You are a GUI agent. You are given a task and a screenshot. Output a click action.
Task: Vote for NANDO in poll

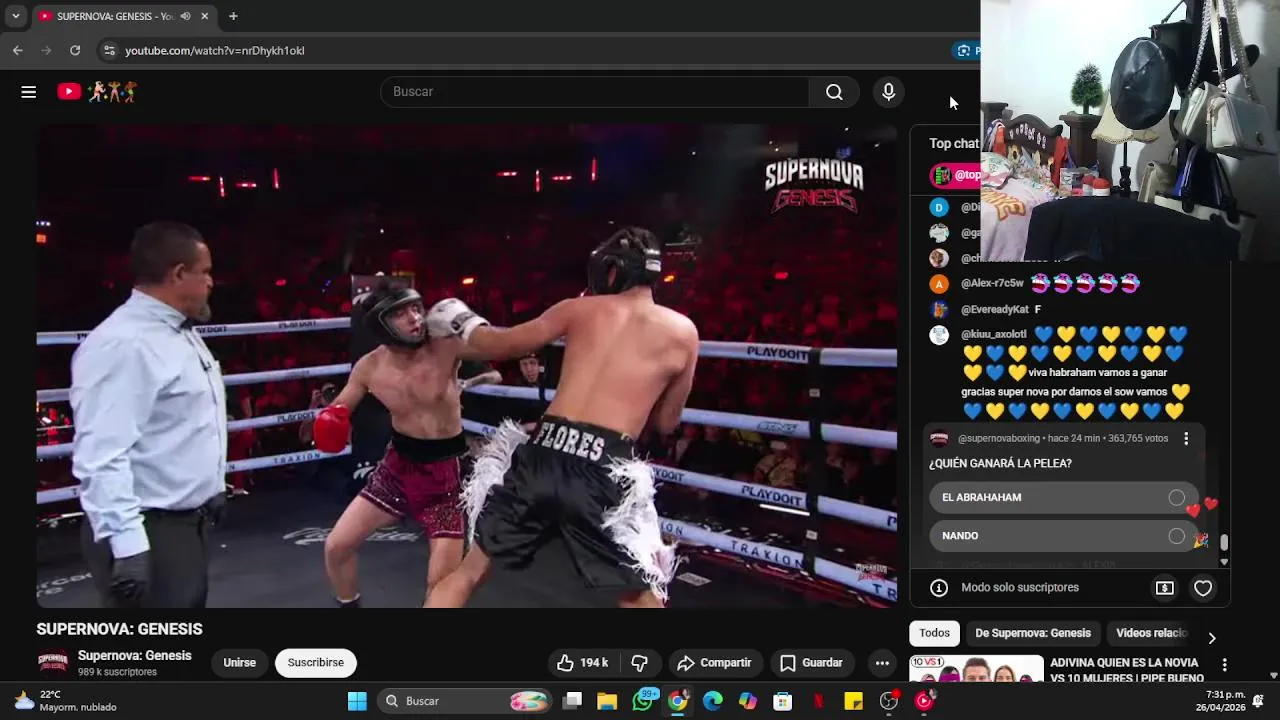[x=1063, y=536]
